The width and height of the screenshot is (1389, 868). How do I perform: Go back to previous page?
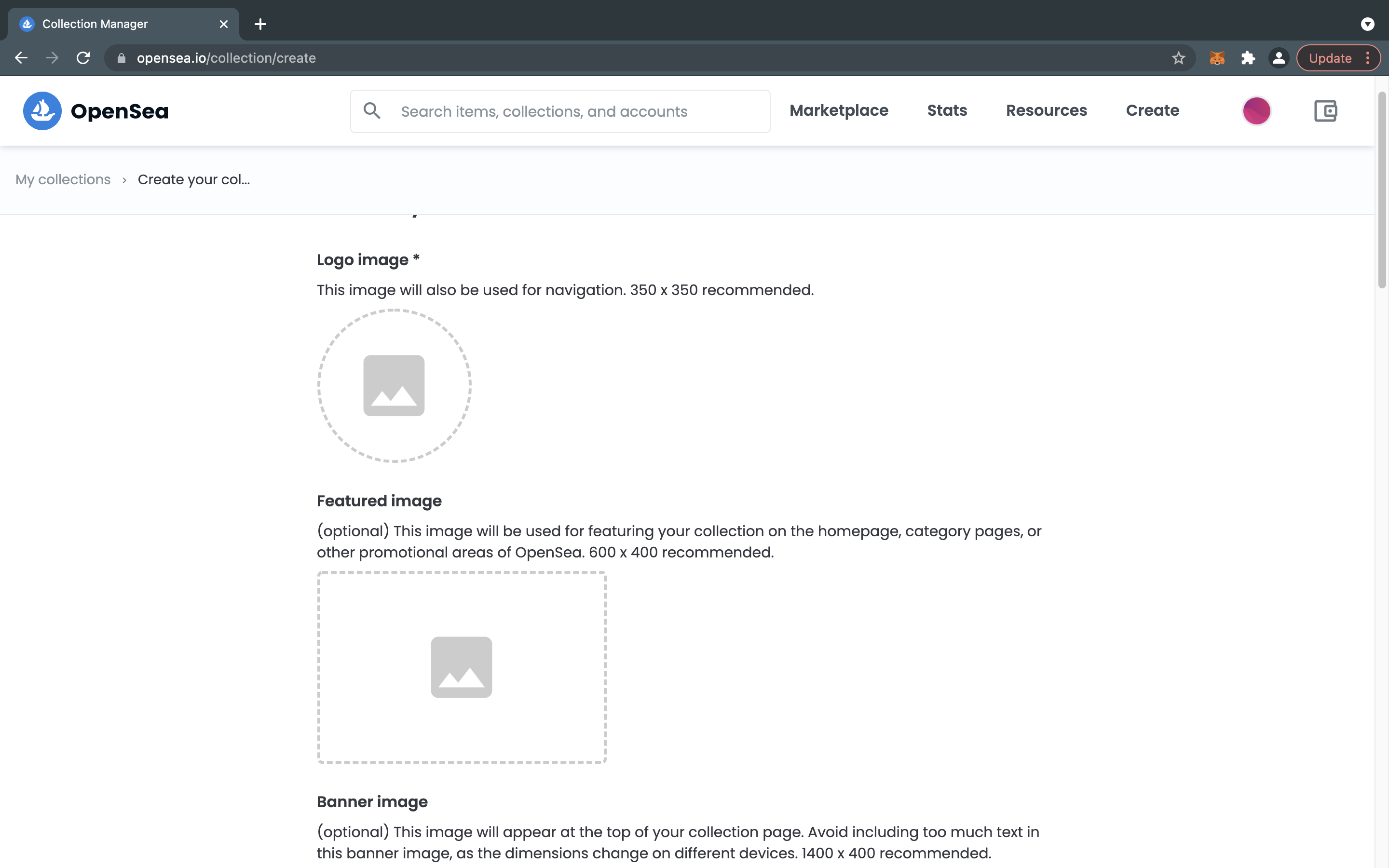pos(21,58)
